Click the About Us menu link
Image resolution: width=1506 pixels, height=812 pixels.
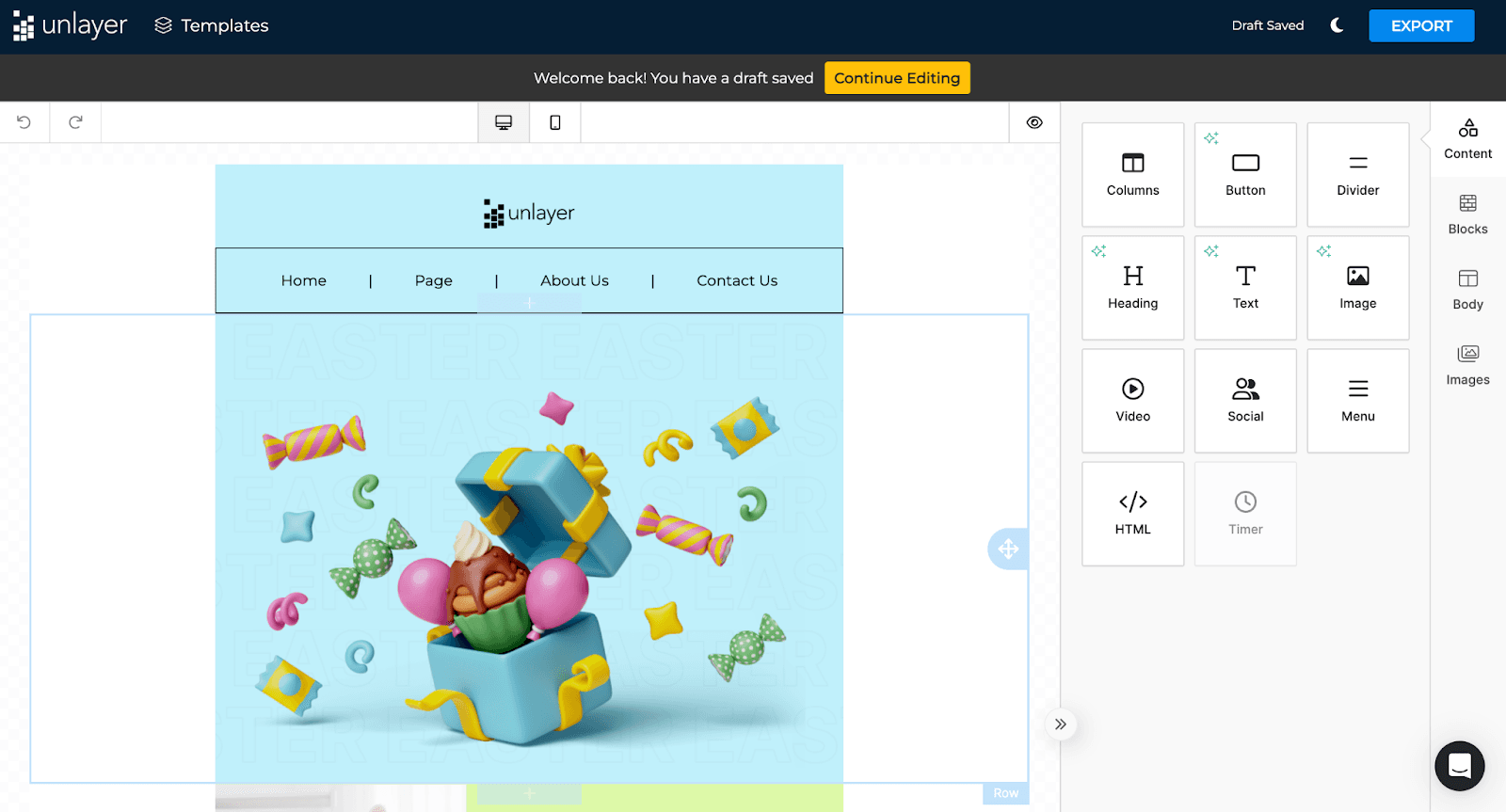[575, 280]
